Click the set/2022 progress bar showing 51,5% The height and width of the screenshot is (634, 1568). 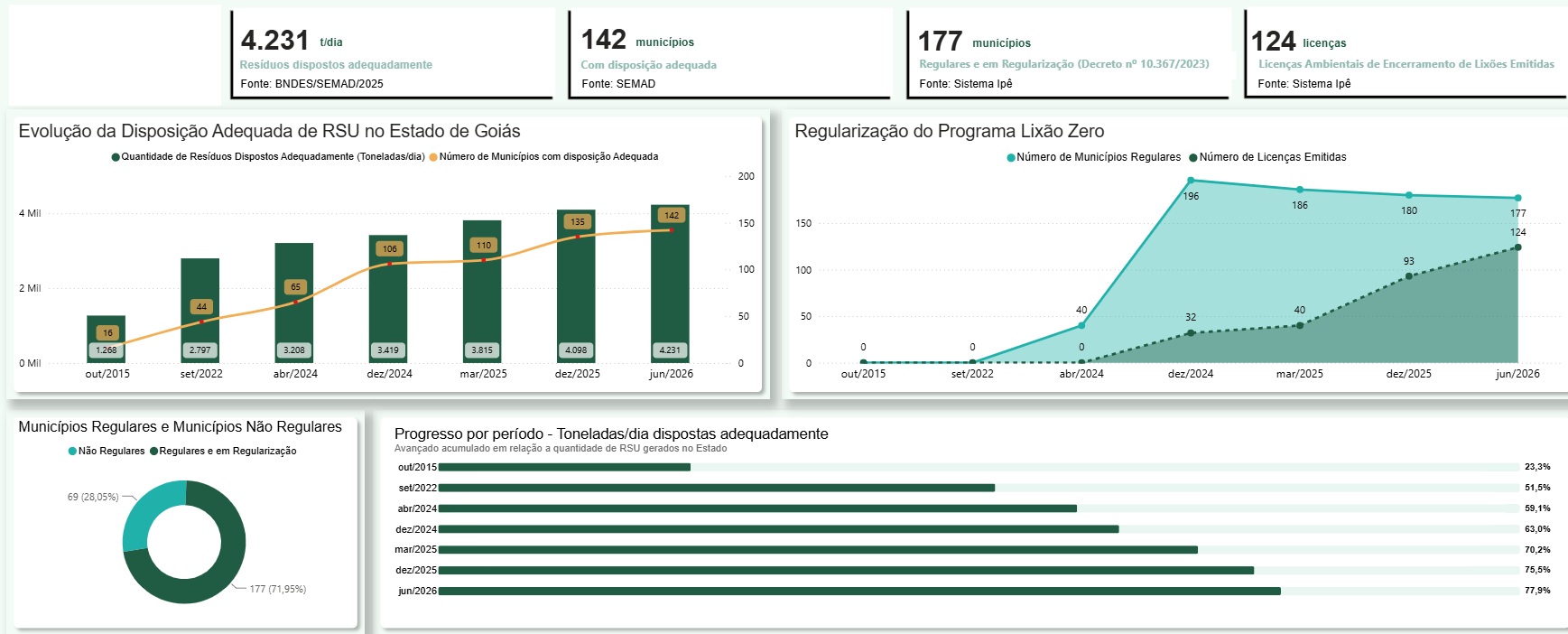tap(717, 488)
